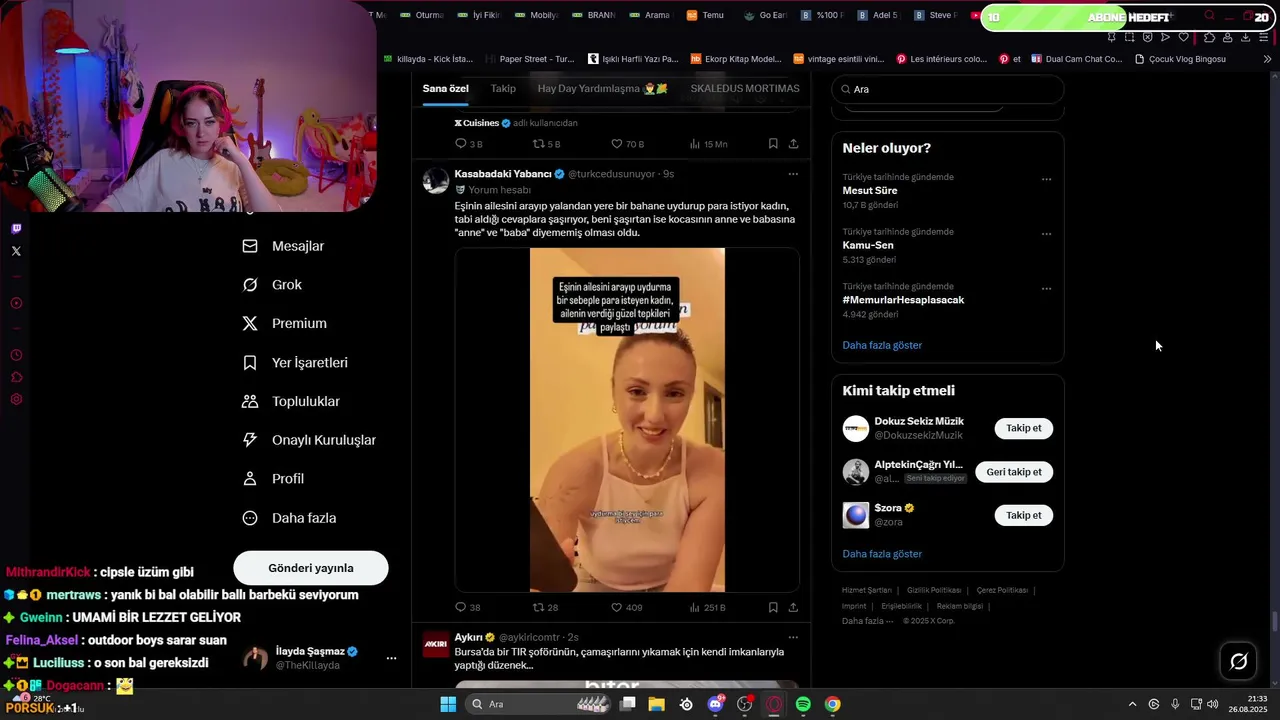Open volume control in system tray

[1213, 704]
